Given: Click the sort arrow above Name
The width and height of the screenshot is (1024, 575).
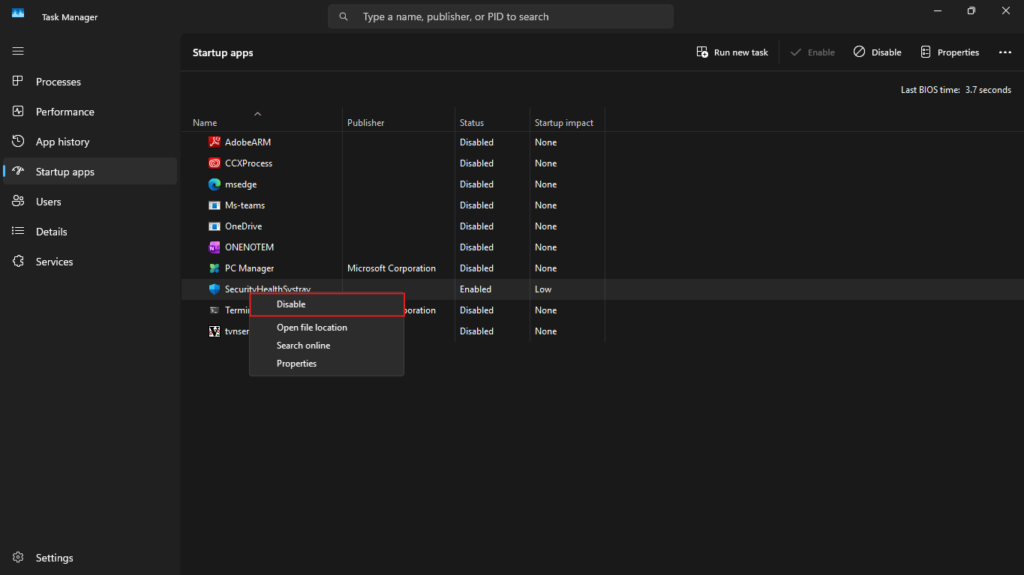Looking at the screenshot, I should tap(258, 114).
